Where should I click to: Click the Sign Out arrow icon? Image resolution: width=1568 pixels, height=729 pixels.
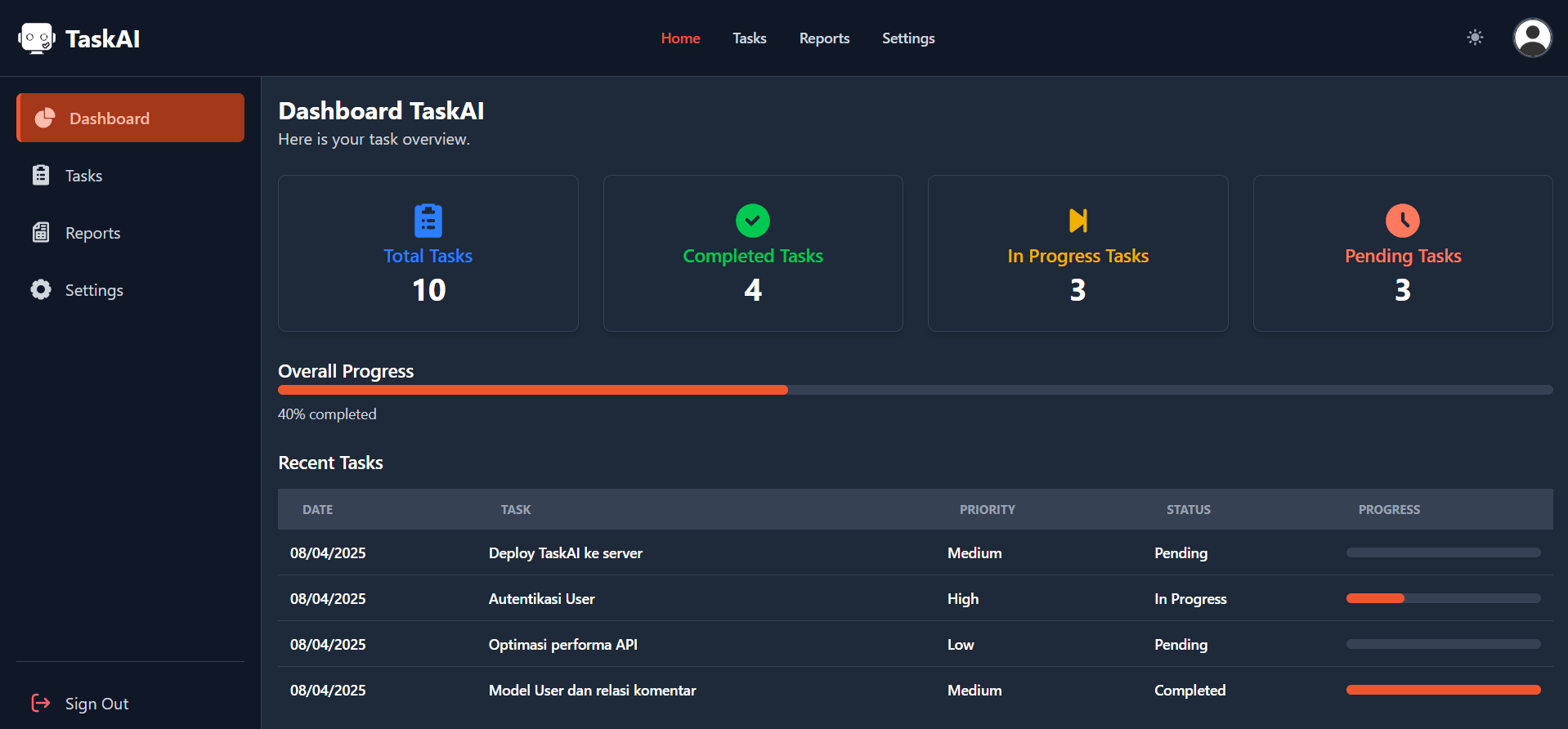tap(40, 703)
